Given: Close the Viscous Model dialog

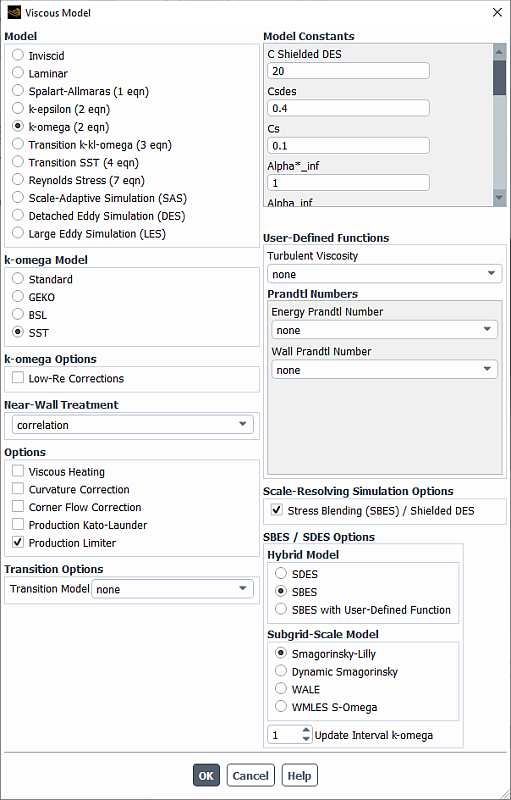Looking at the screenshot, I should [497, 12].
